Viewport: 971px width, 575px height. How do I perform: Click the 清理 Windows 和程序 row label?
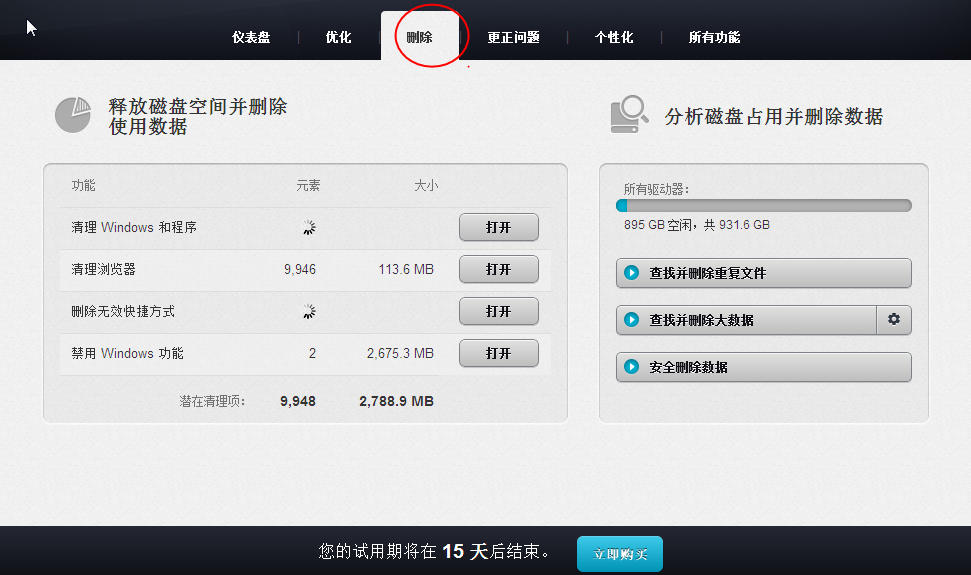(x=134, y=227)
